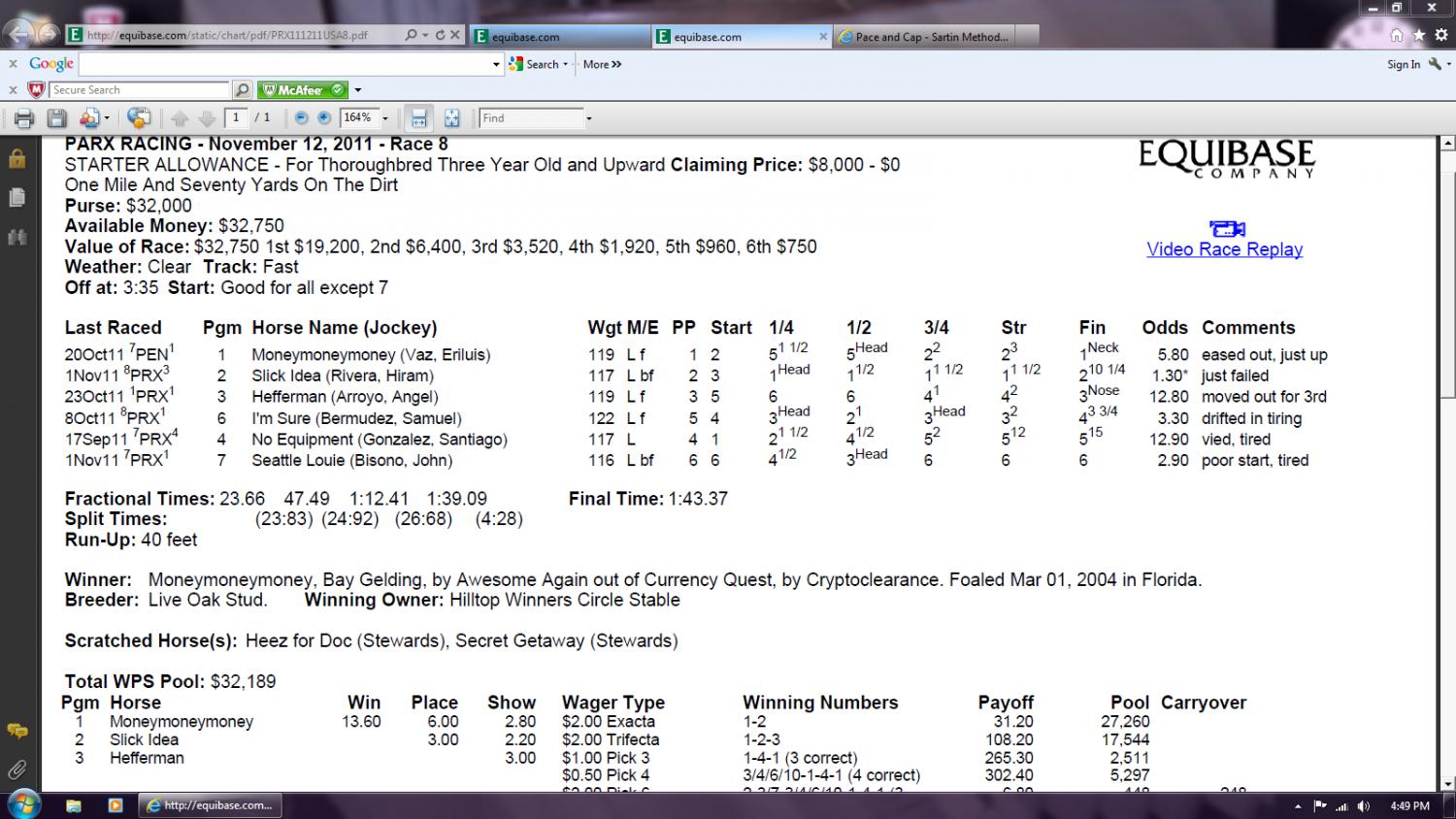
Task: Click the search magnifier in the address bar
Action: click(x=411, y=36)
